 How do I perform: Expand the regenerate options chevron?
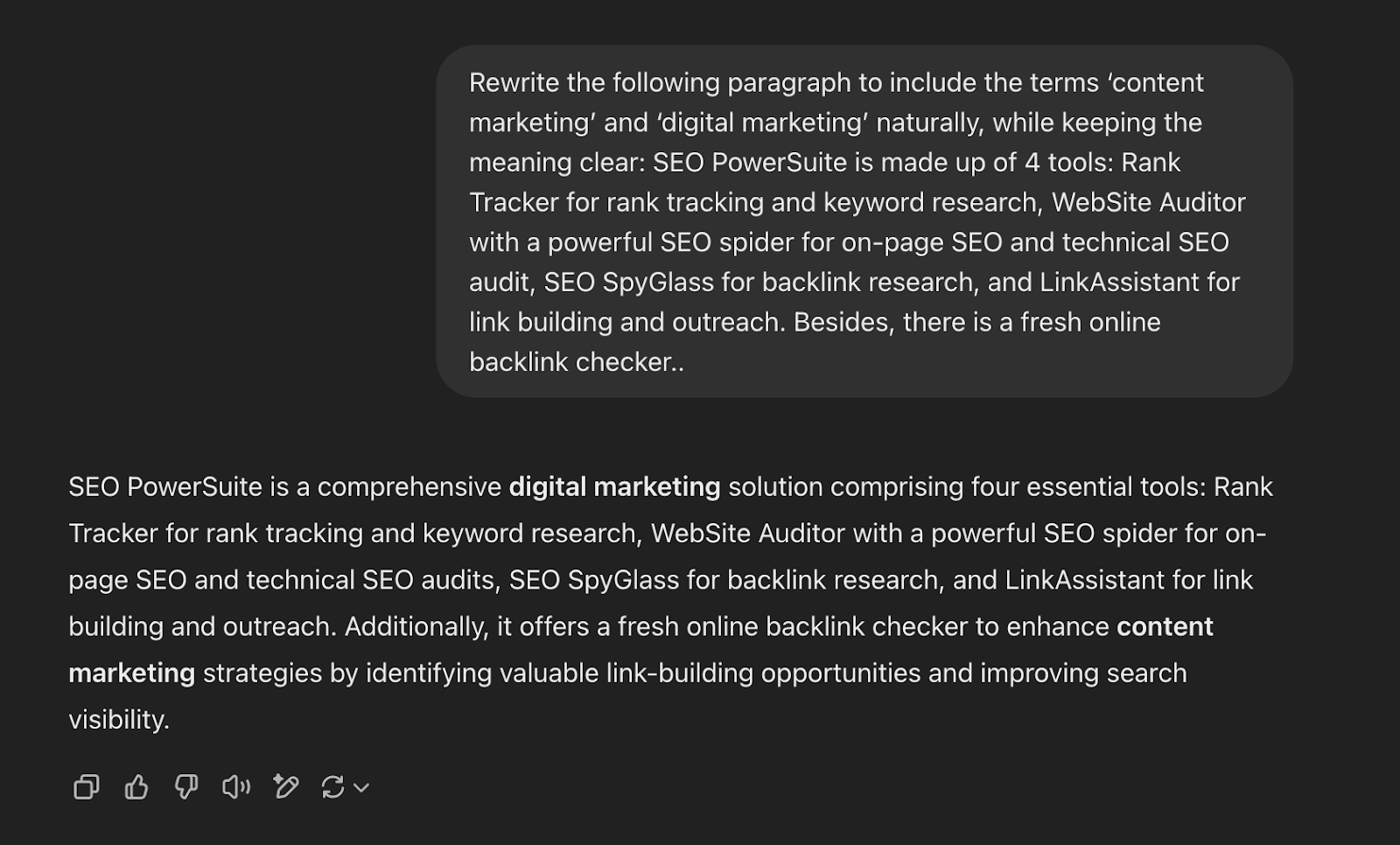(361, 788)
